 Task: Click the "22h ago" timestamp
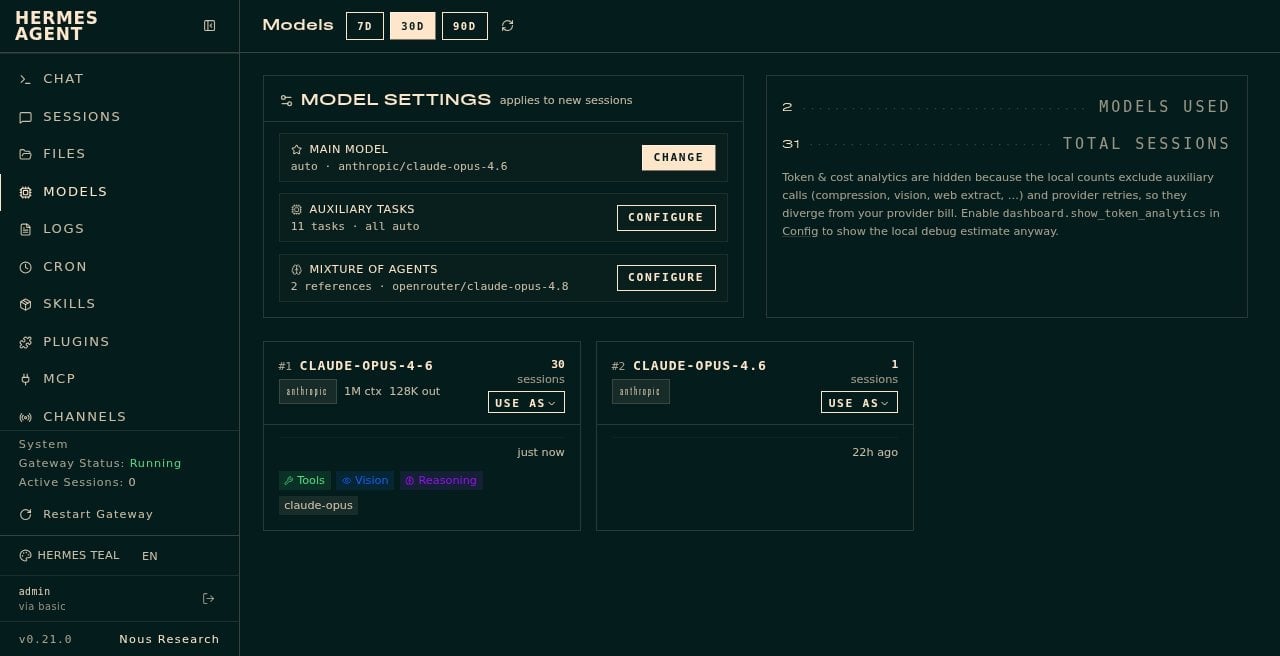point(875,452)
